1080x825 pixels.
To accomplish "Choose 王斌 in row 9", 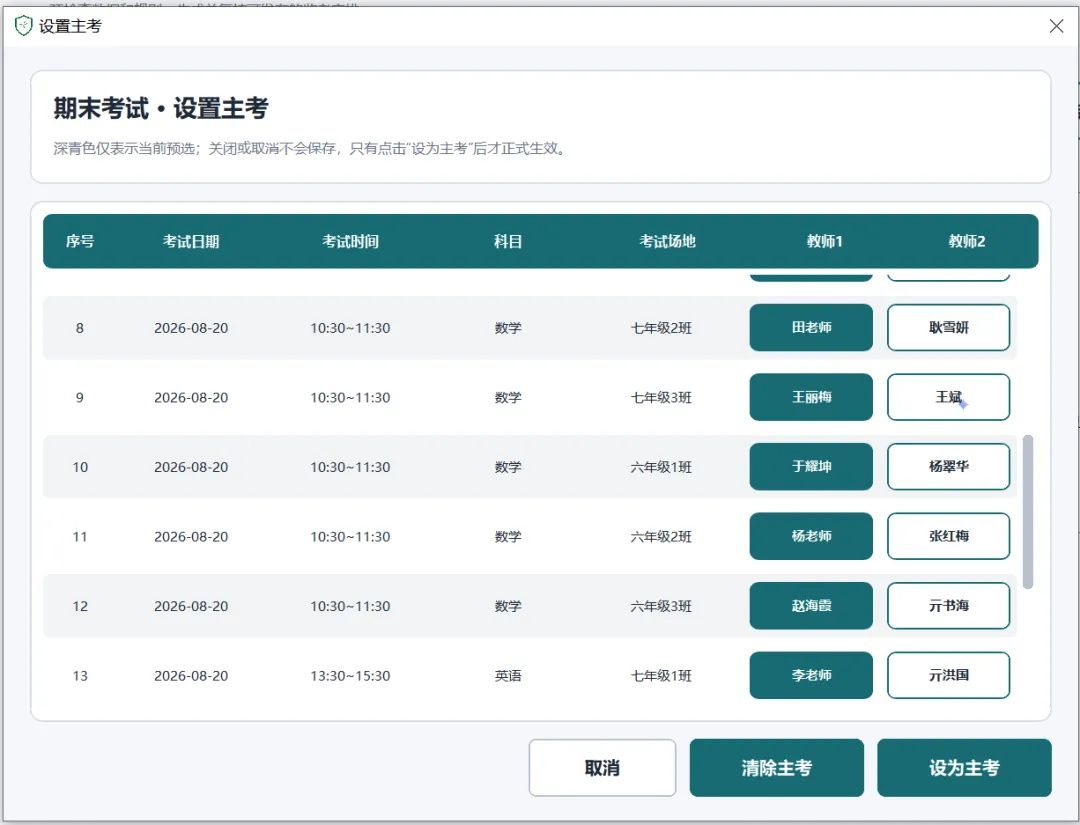I will pyautogui.click(x=948, y=397).
